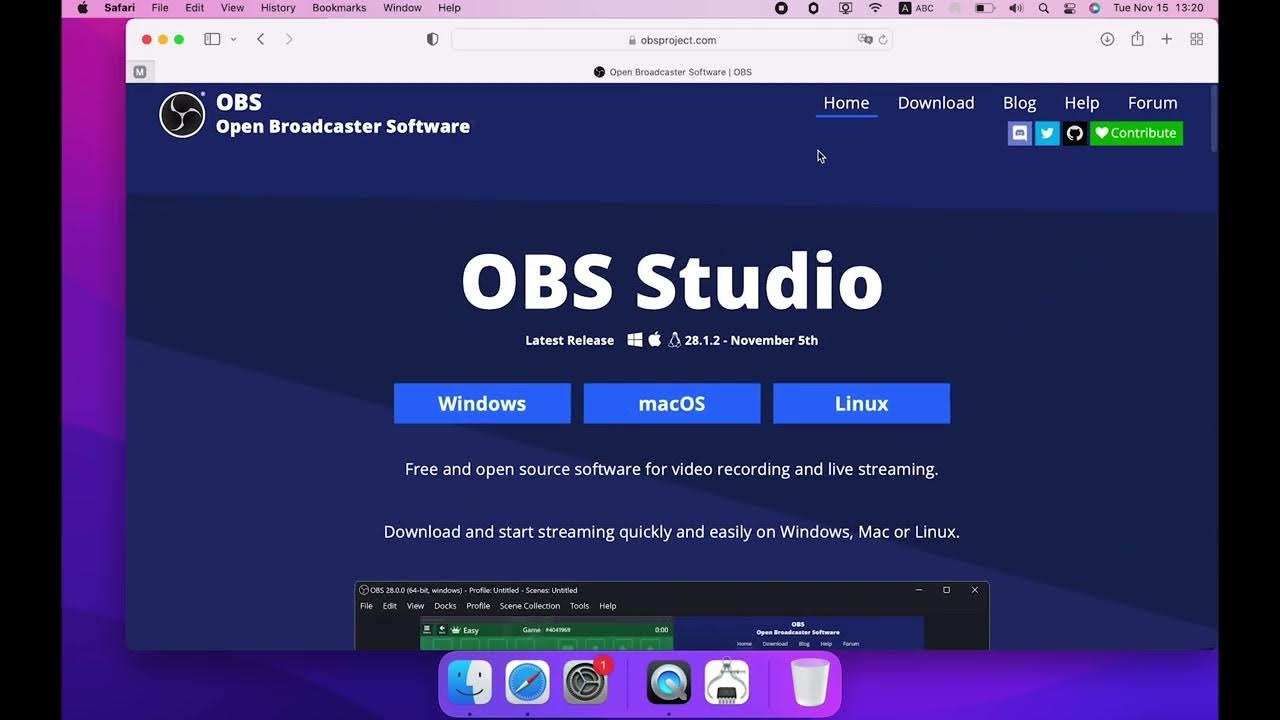The height and width of the screenshot is (720, 1280).
Task: Open the macOS View menu
Action: pyautogui.click(x=233, y=8)
